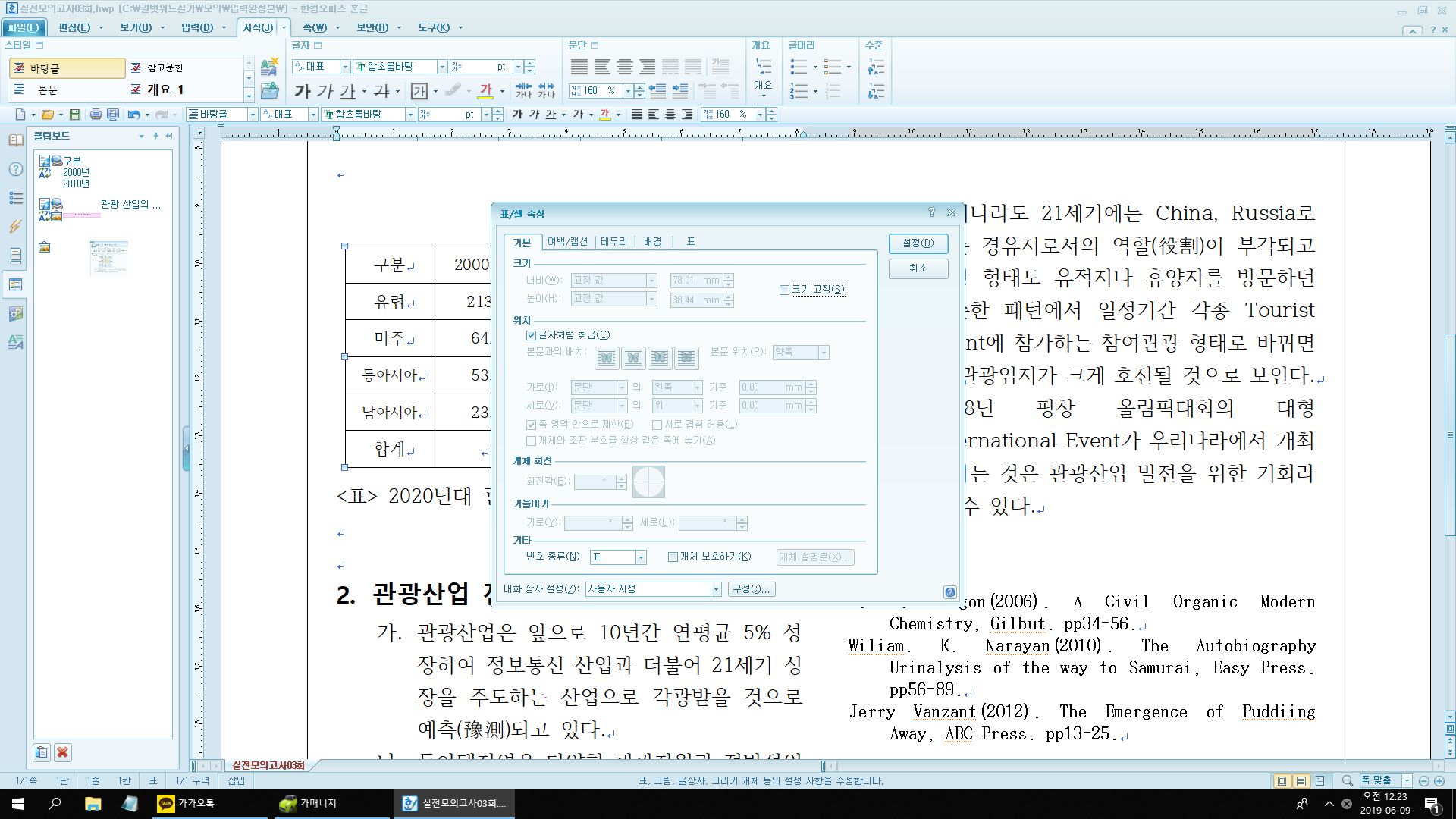
Task: Open the 번호 종류 dropdown
Action: (641, 557)
